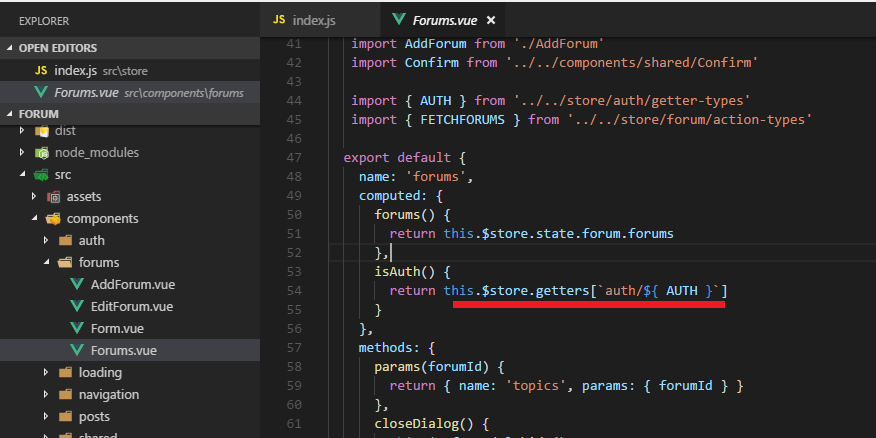Collapse the OPEN EDITORS section
This screenshot has height=438, width=876.
click(x=9, y=48)
